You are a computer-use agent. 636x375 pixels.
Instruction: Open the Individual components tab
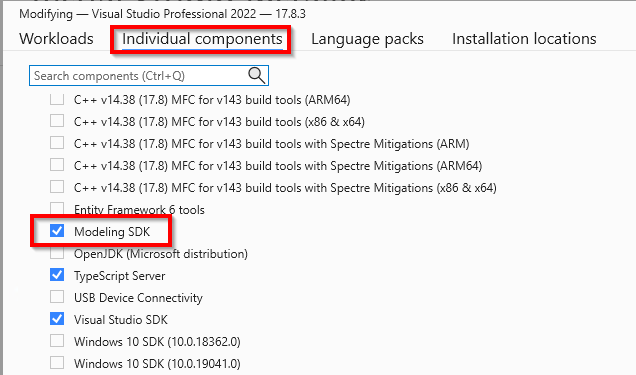tap(202, 39)
